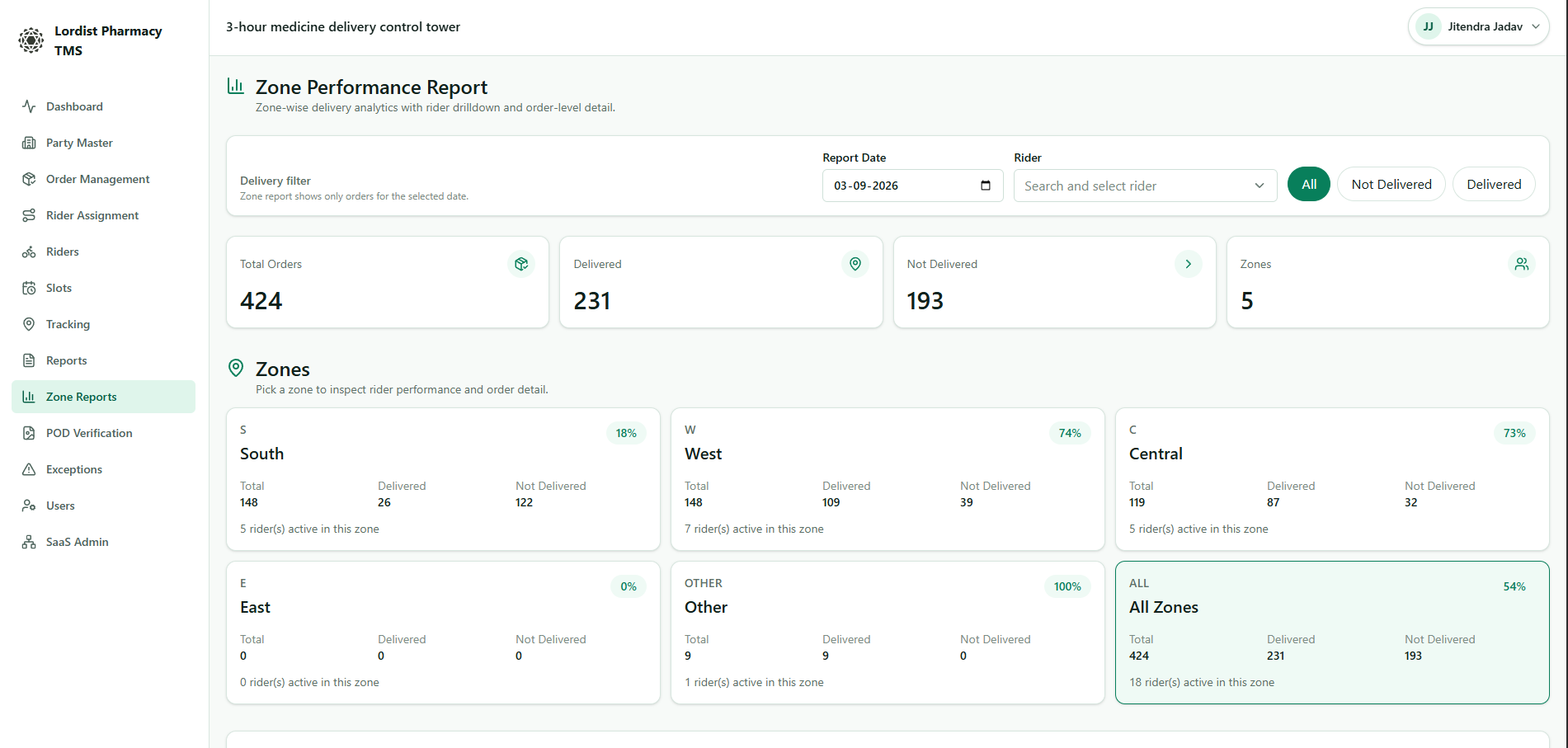Click the people icon on Zones card
This screenshot has width=1568, height=748.
pyautogui.click(x=1522, y=264)
